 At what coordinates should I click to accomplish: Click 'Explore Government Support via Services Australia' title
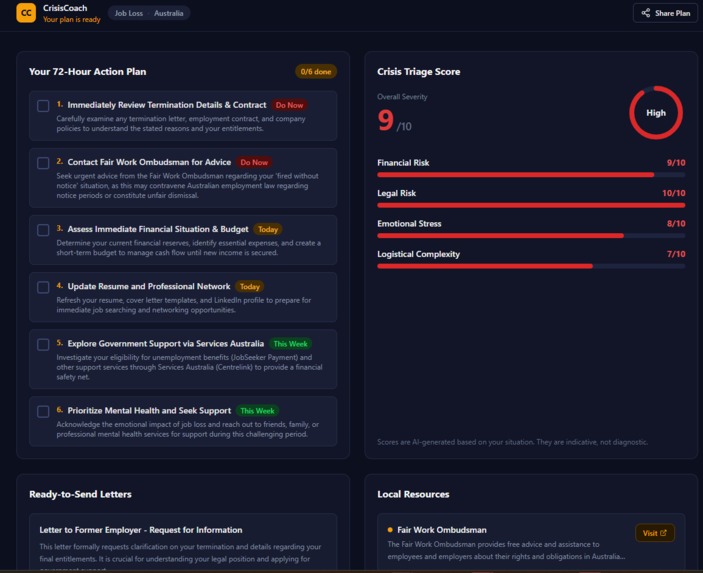166,343
